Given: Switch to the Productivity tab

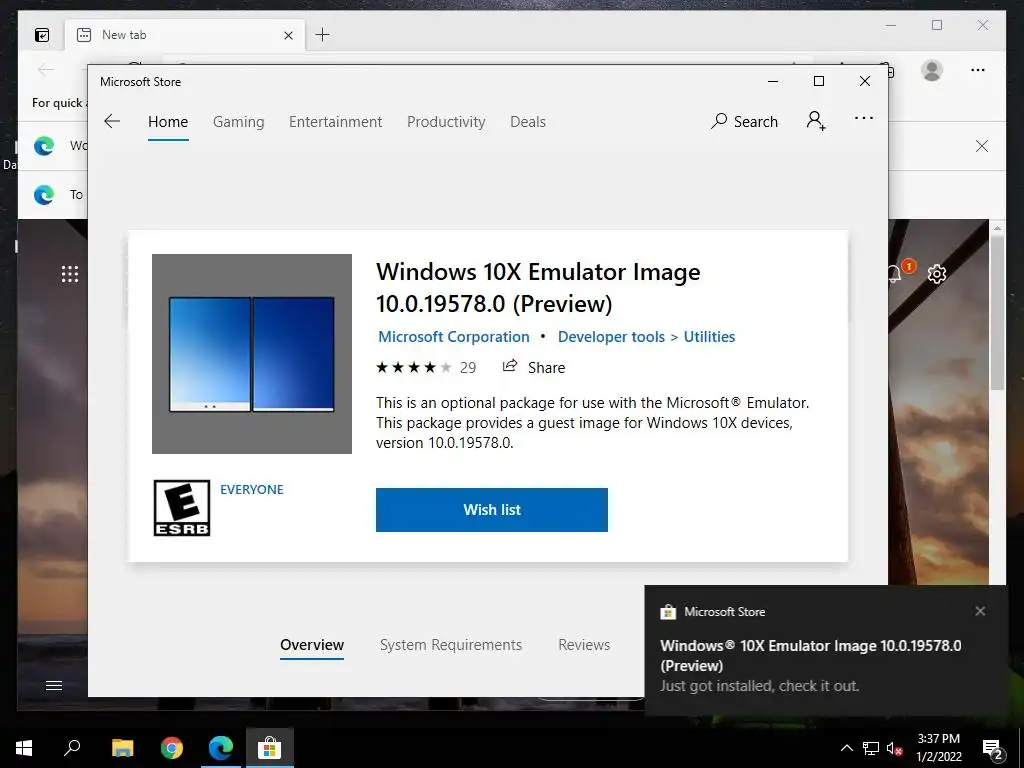Looking at the screenshot, I should pyautogui.click(x=446, y=121).
